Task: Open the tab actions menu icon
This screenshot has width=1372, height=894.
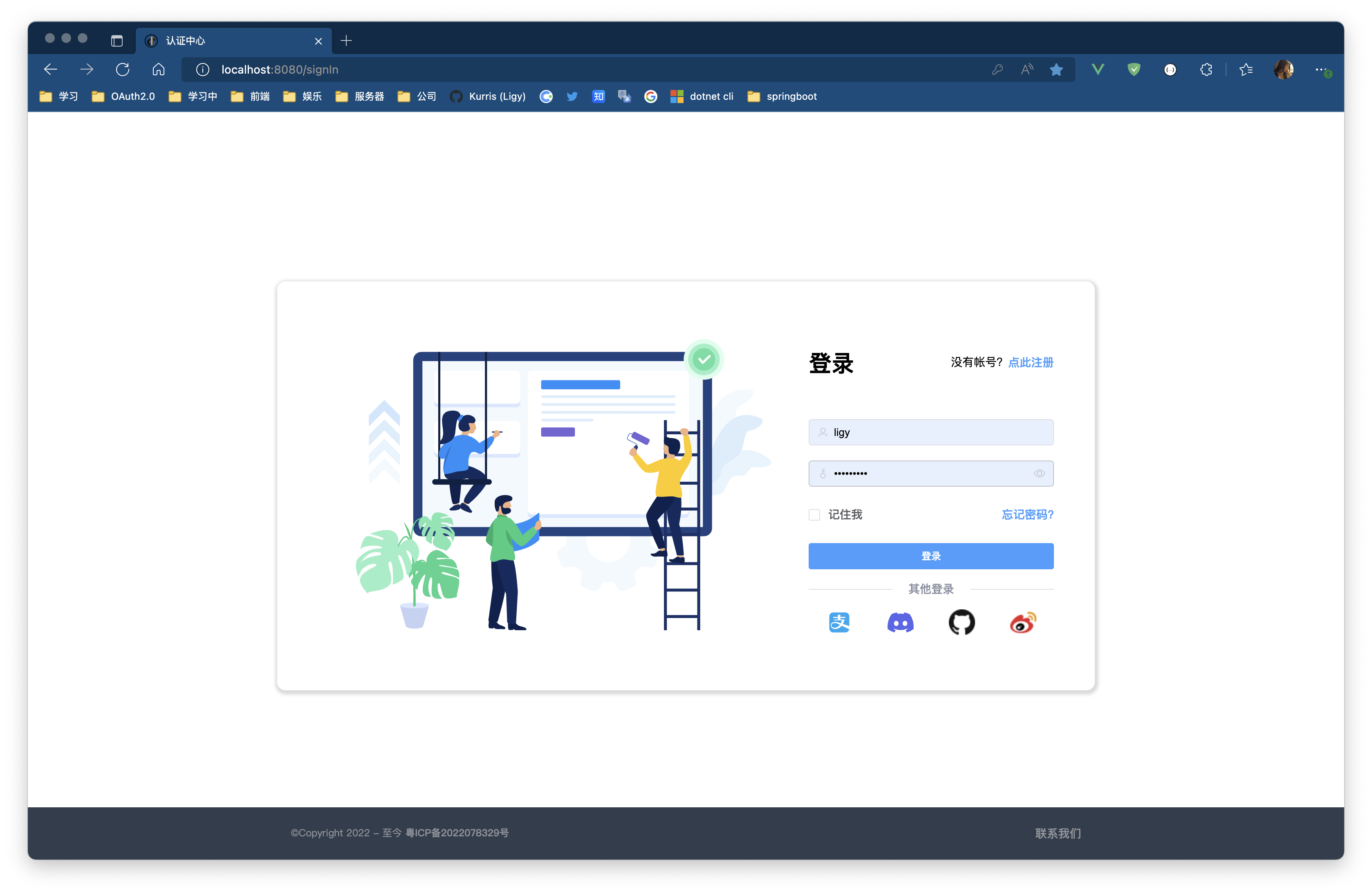Action: tap(117, 41)
